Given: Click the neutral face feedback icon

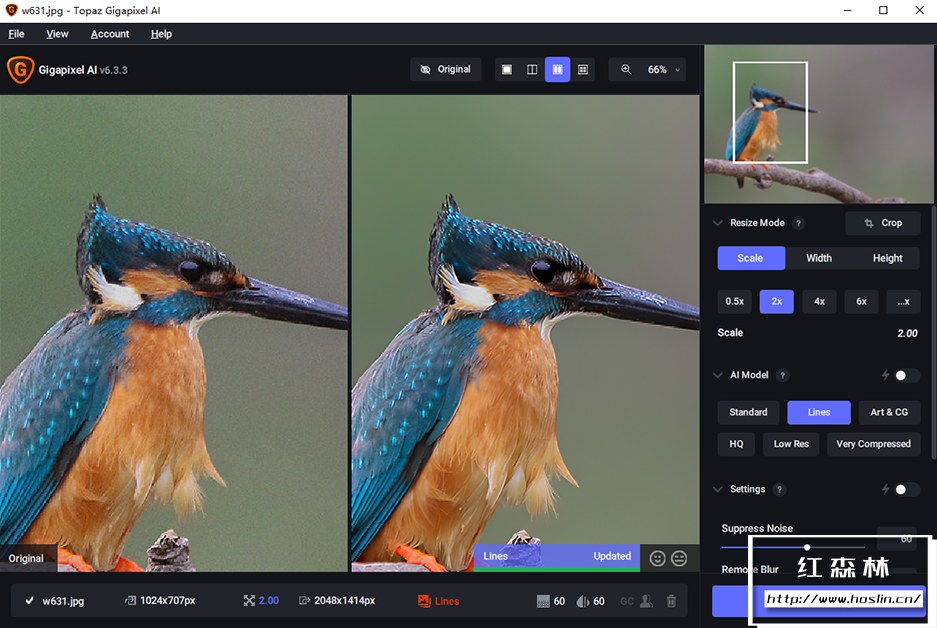Looking at the screenshot, I should [679, 558].
